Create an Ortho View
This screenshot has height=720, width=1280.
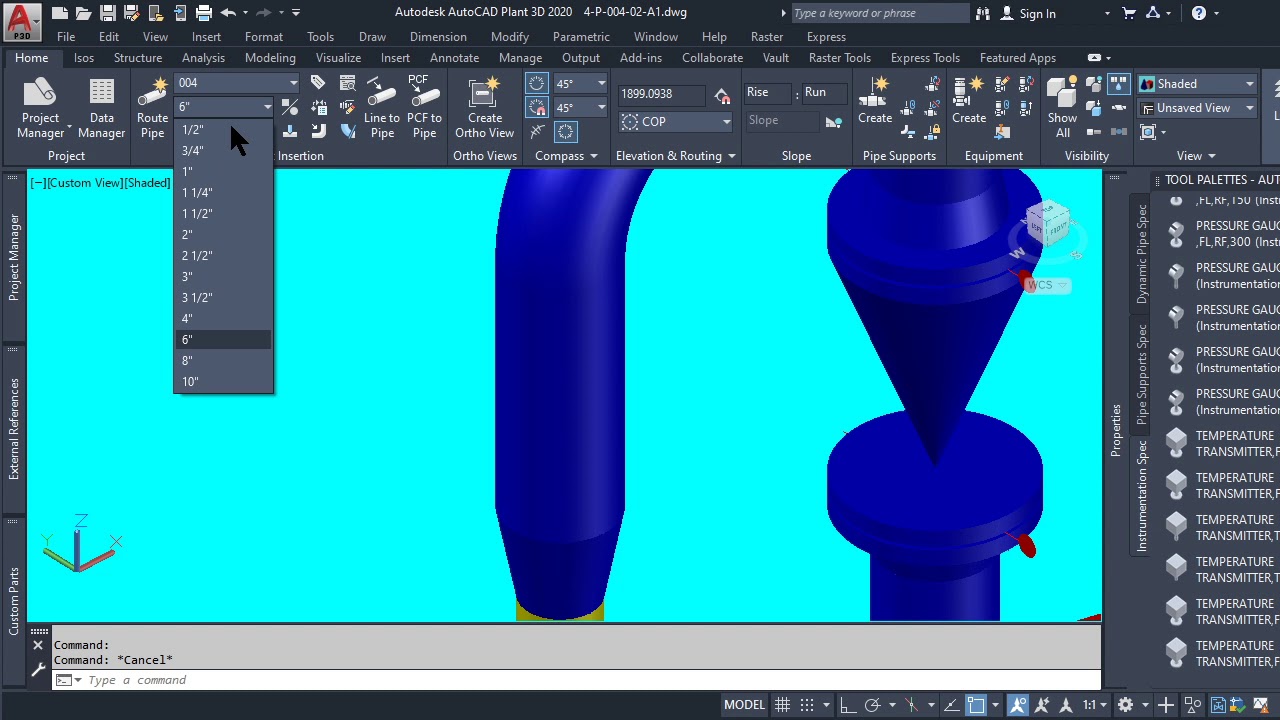[484, 108]
